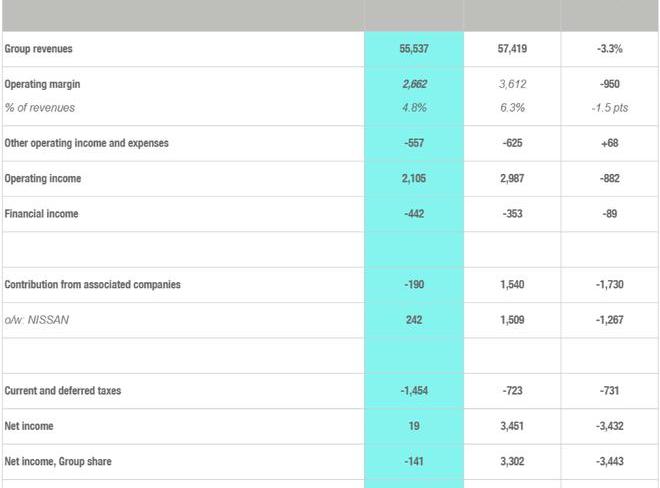Click Contribution from associated companies label
Image resolution: width=660 pixels, height=488 pixels.
[93, 285]
